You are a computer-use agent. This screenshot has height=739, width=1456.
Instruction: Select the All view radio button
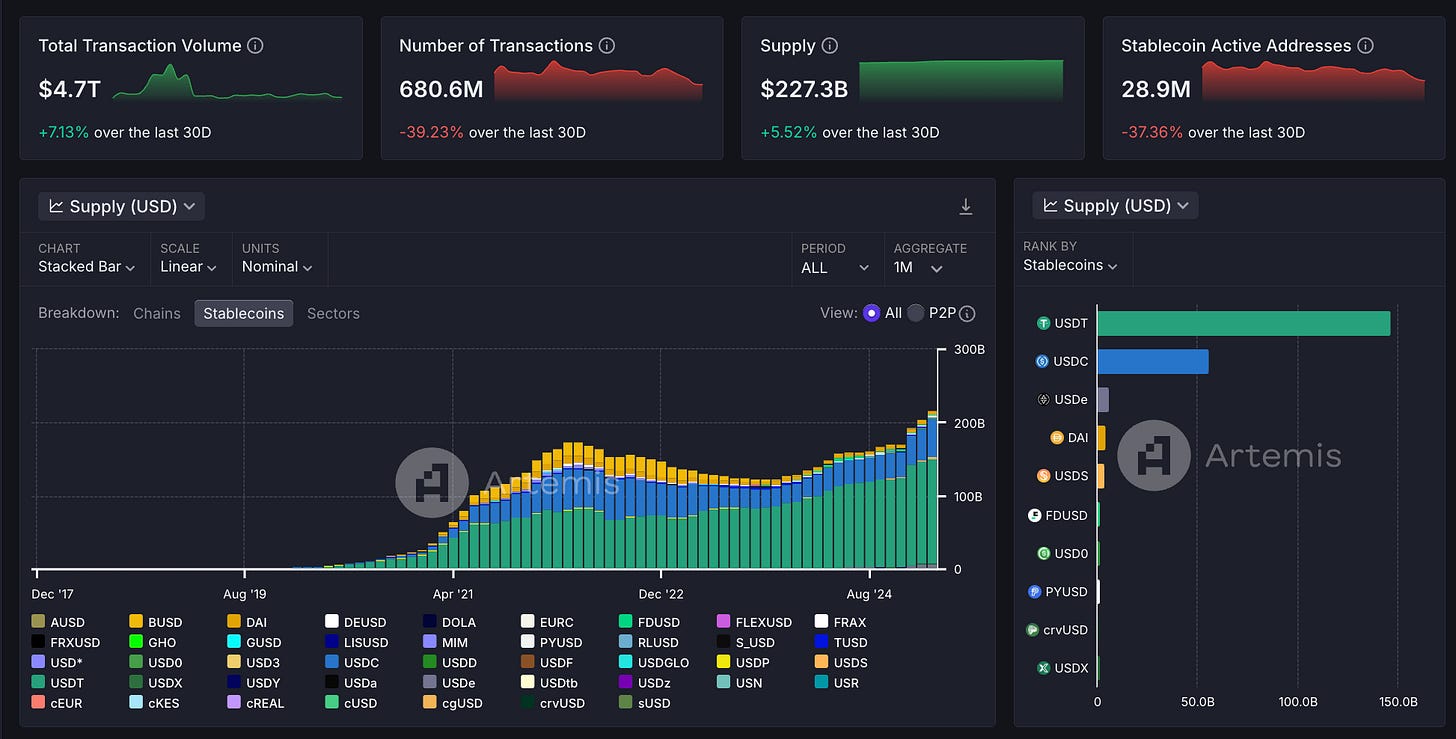[x=871, y=313]
